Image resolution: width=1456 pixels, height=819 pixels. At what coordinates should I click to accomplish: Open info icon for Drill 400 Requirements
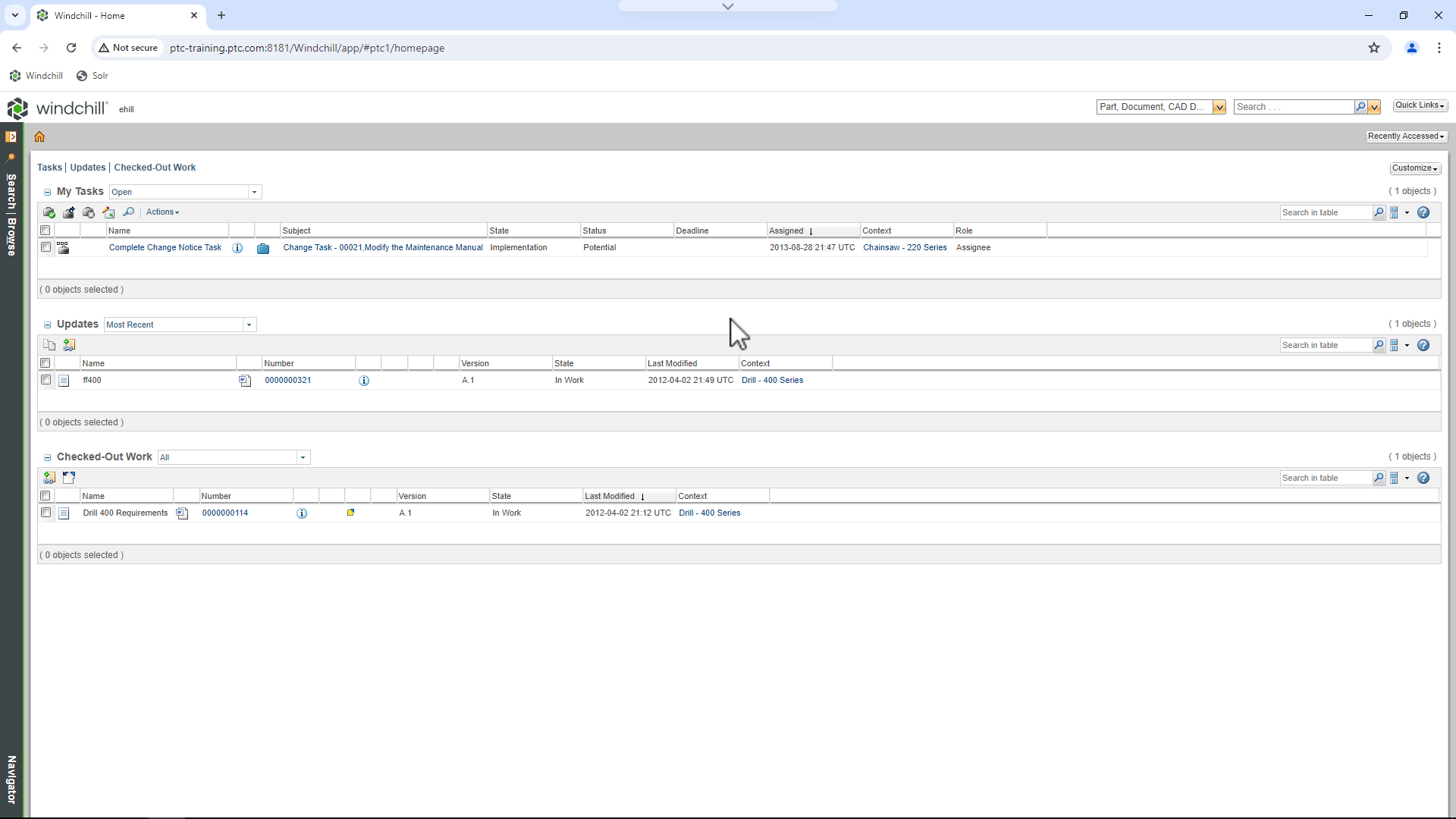click(302, 513)
